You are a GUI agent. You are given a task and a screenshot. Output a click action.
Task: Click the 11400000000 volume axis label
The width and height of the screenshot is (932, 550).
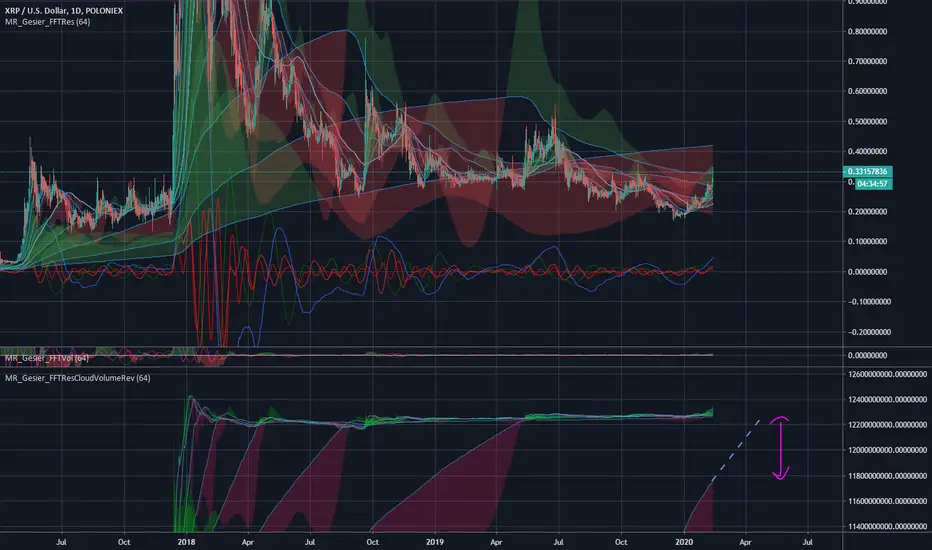click(887, 526)
